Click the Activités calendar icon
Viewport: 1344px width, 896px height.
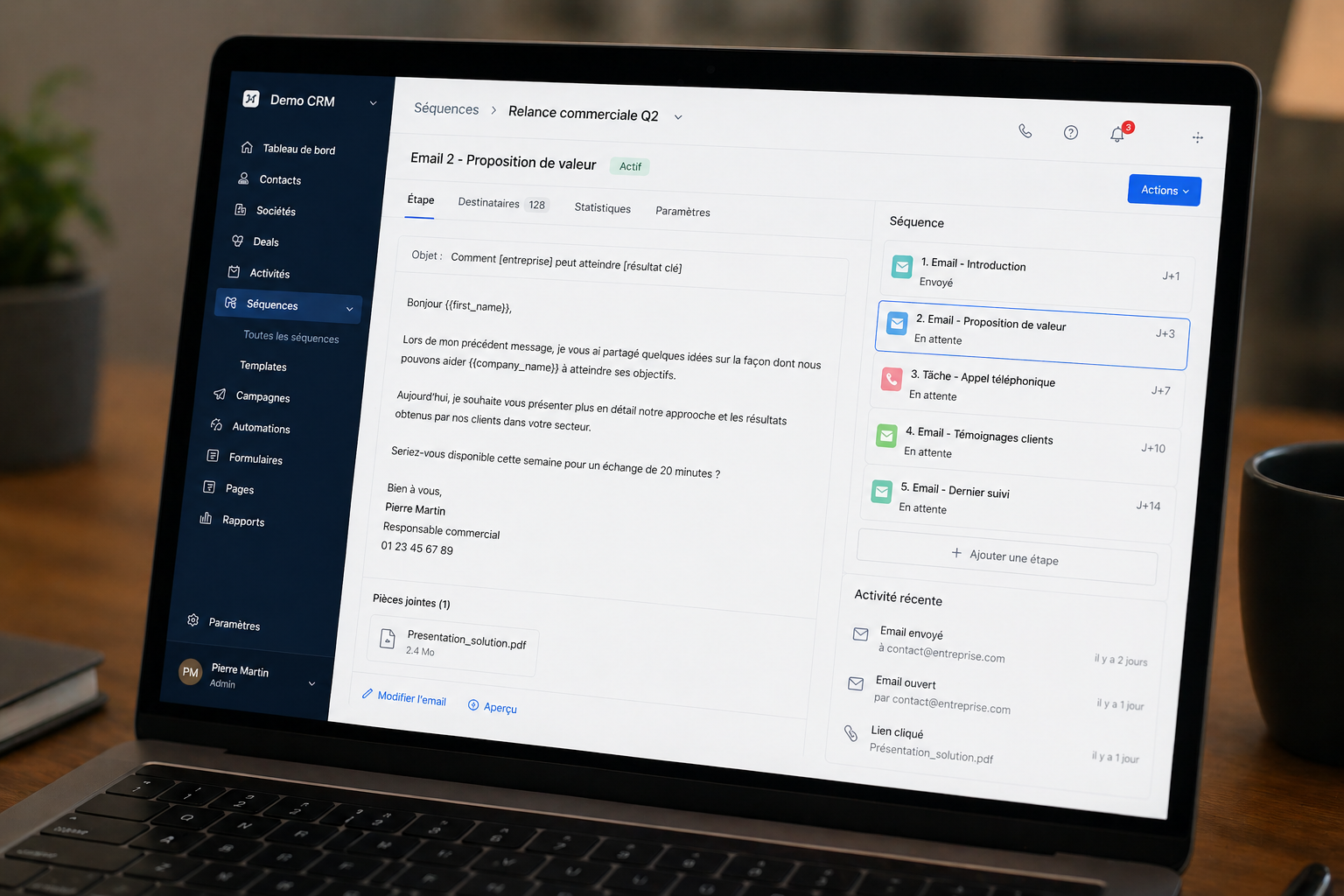[x=234, y=271]
